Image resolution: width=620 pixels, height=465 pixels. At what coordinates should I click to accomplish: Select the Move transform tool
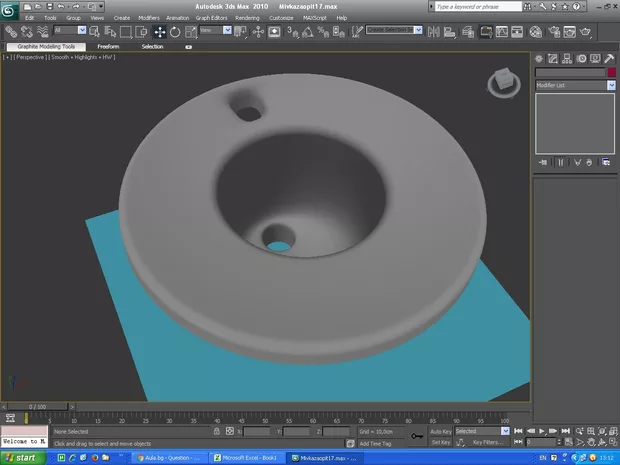coord(160,31)
